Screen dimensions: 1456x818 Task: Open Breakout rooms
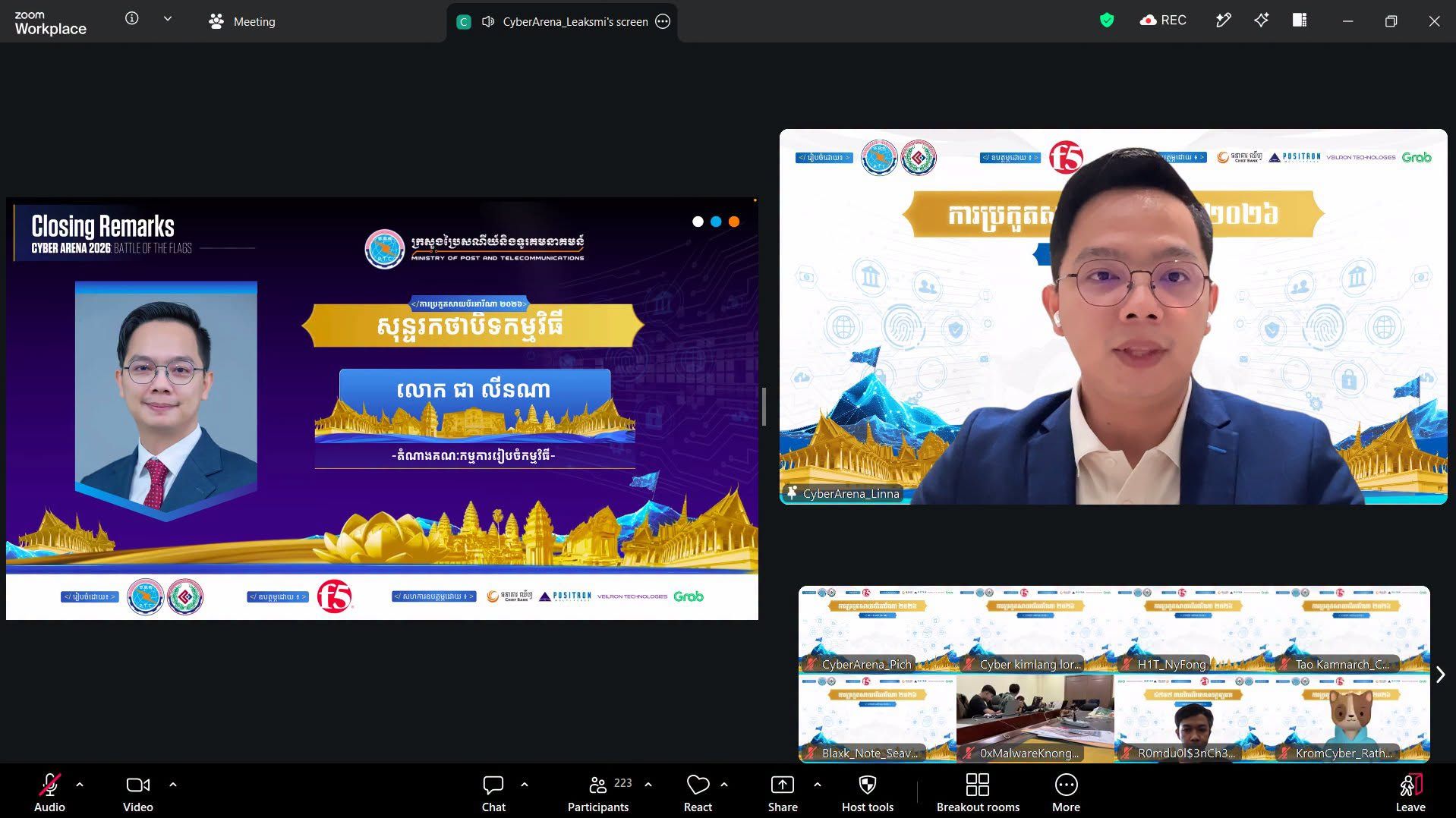[978, 793]
